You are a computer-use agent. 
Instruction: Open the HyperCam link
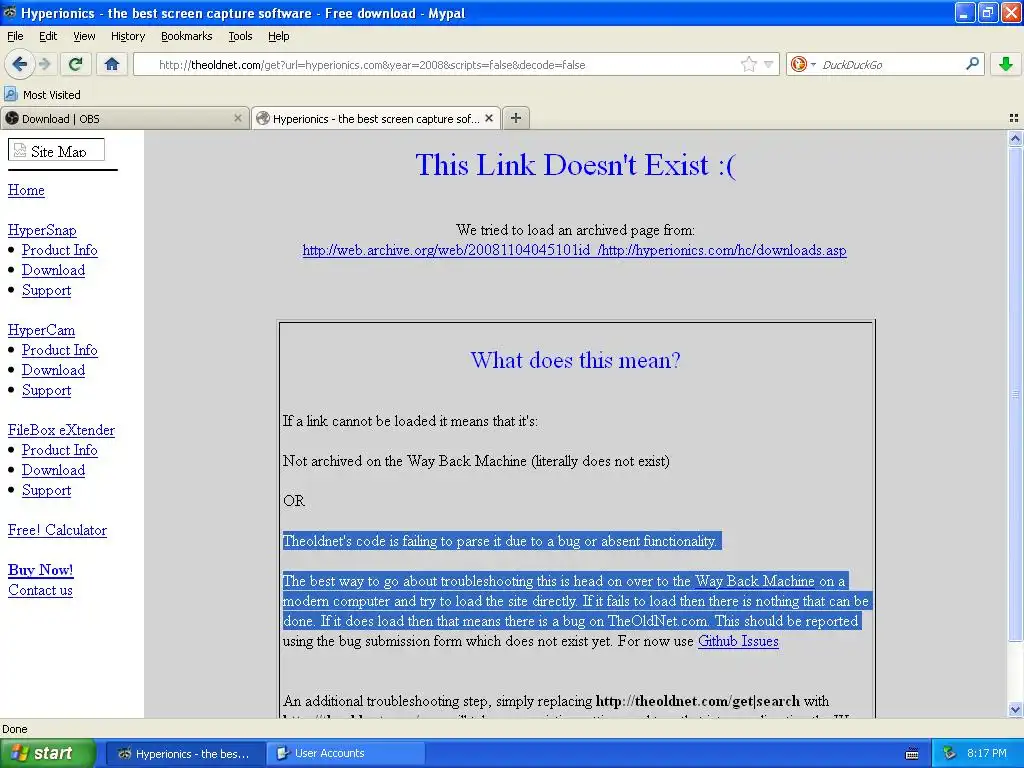click(41, 330)
